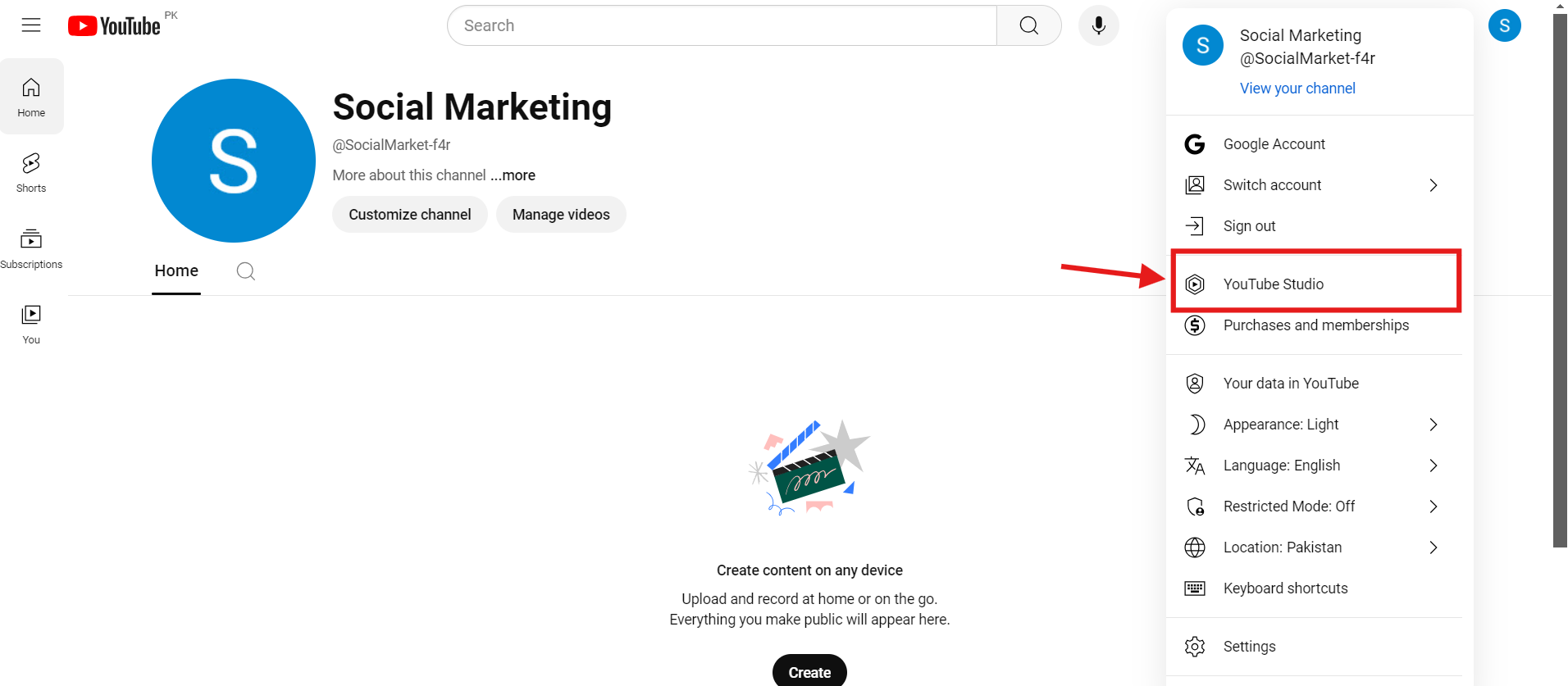Select Google Account menu entry

(1314, 144)
